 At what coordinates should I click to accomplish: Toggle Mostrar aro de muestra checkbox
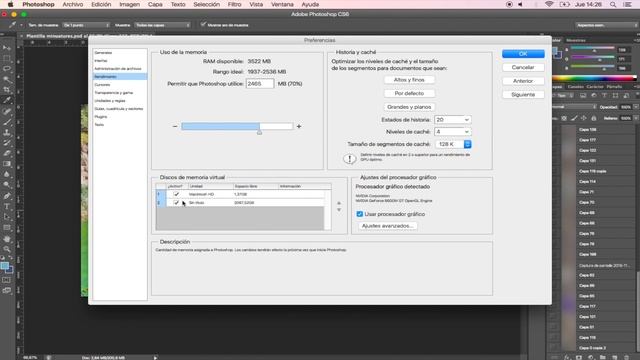click(203, 24)
